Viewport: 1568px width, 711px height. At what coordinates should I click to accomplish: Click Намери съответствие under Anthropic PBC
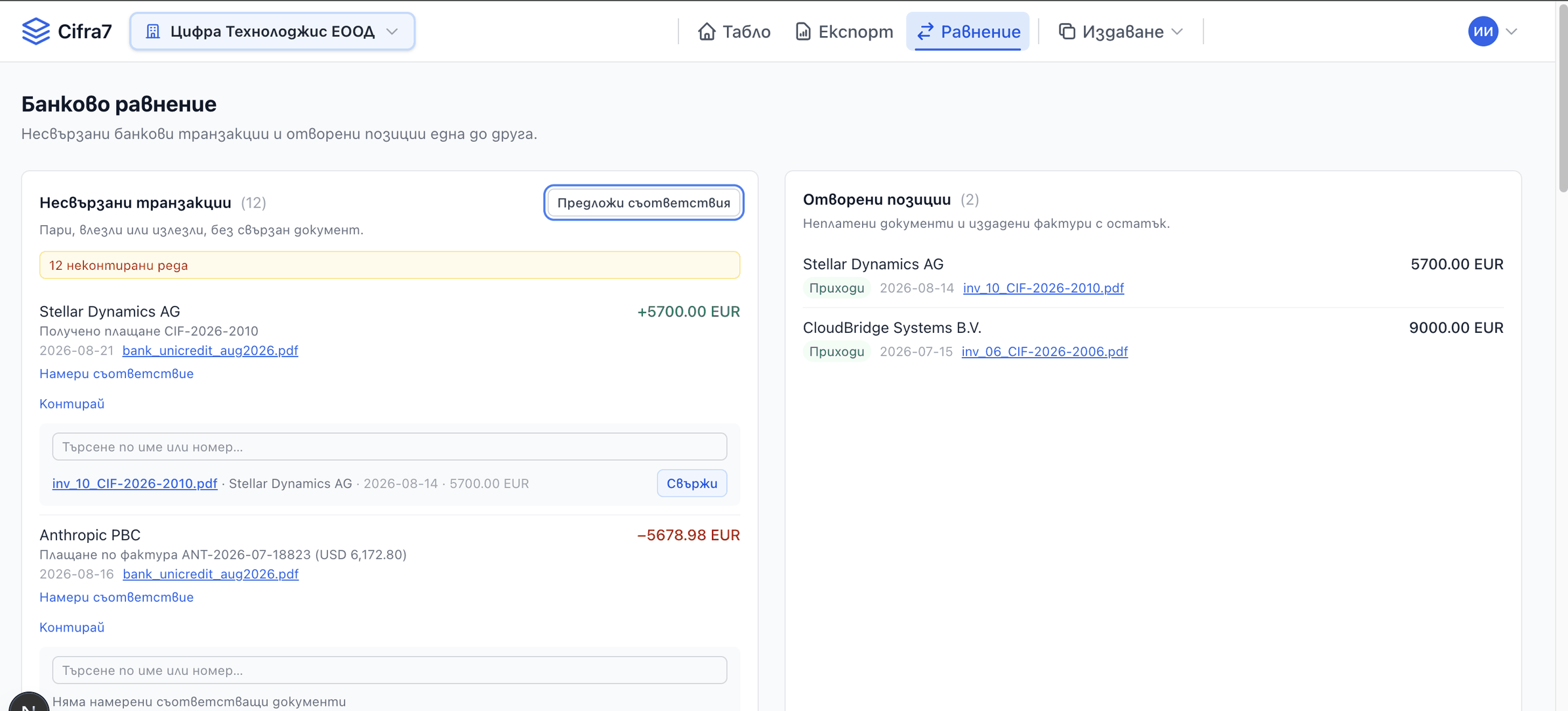[x=116, y=597]
